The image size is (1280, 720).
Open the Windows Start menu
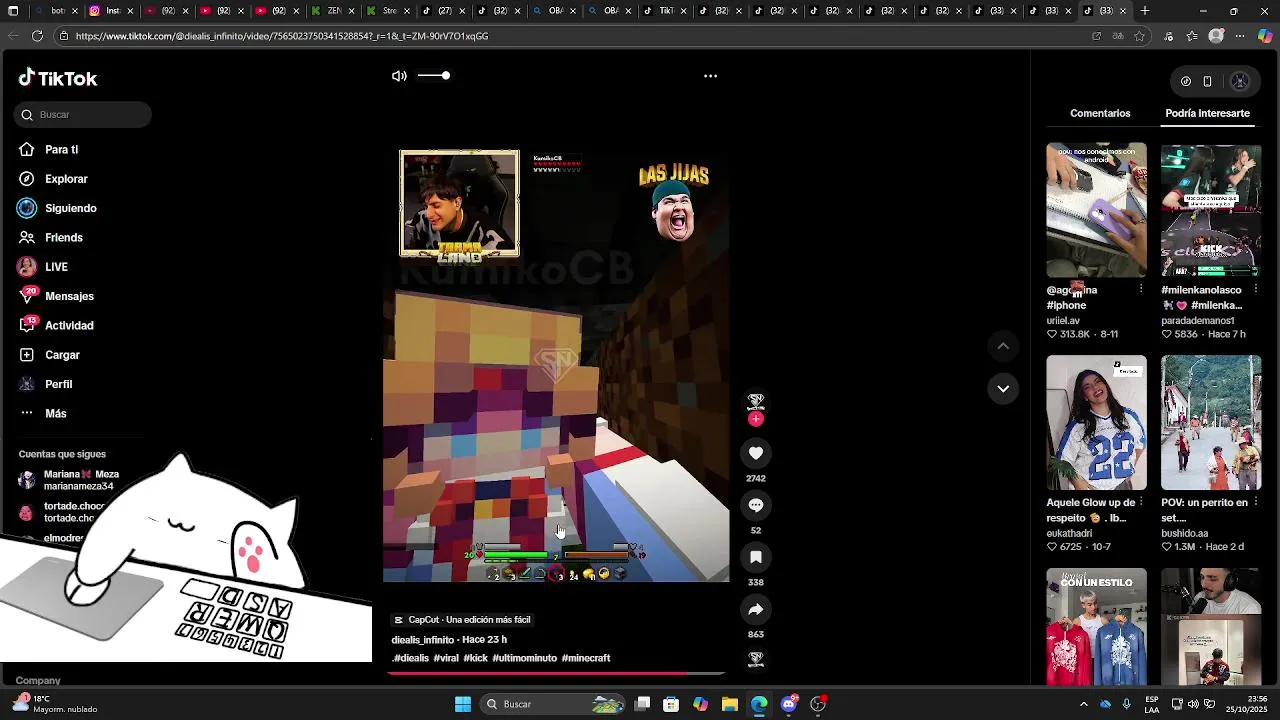tap(463, 704)
